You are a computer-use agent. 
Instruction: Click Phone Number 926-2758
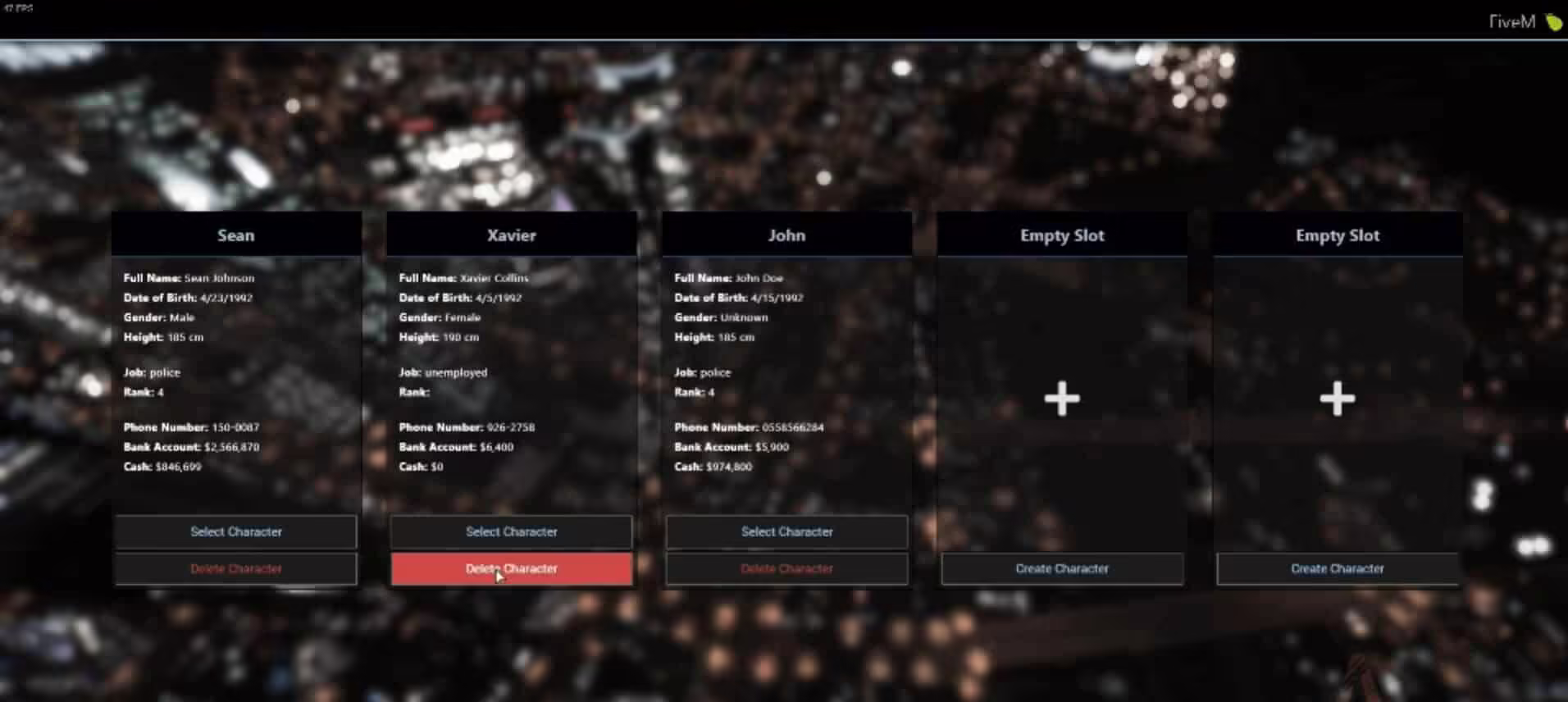tap(467, 427)
